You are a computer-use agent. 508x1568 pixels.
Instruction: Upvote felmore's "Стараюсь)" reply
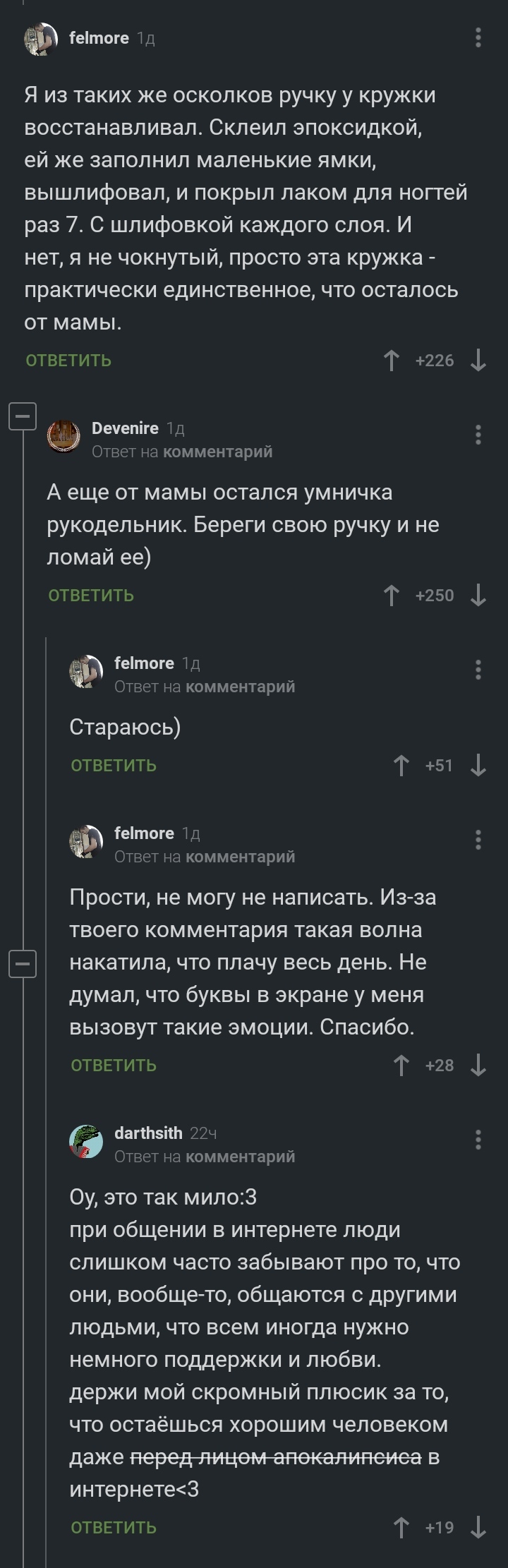coord(401,766)
